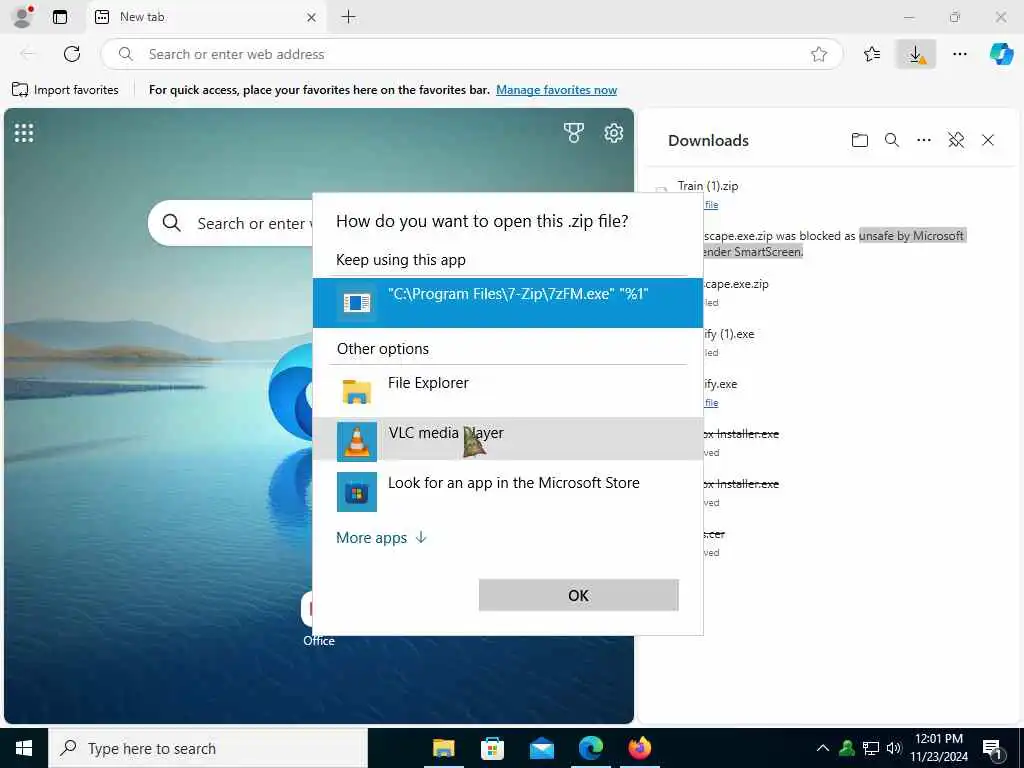This screenshot has height=768, width=1024.
Task: Search downloads with magnifier icon
Action: [x=891, y=140]
